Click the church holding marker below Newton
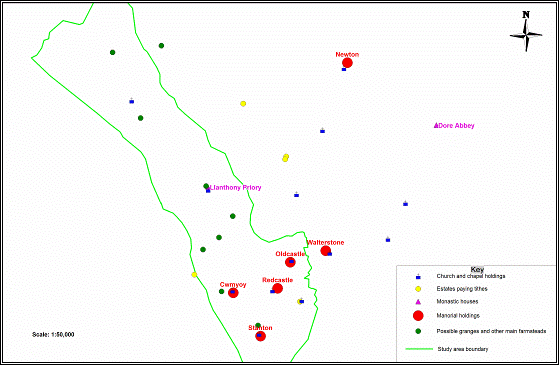Viewport: 559px width, 365px height. coord(344,69)
